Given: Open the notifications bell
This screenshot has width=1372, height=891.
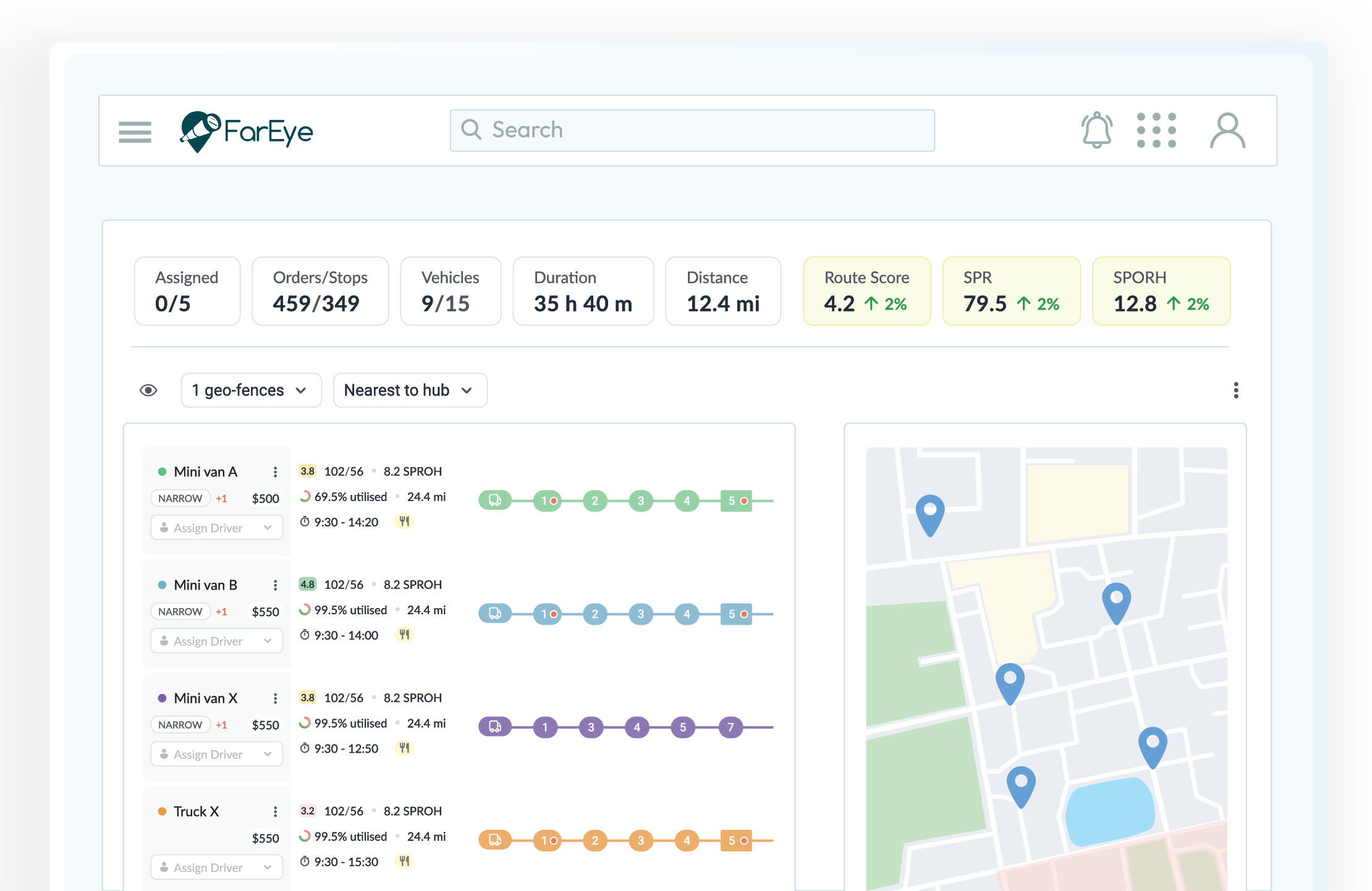Looking at the screenshot, I should pos(1097,130).
